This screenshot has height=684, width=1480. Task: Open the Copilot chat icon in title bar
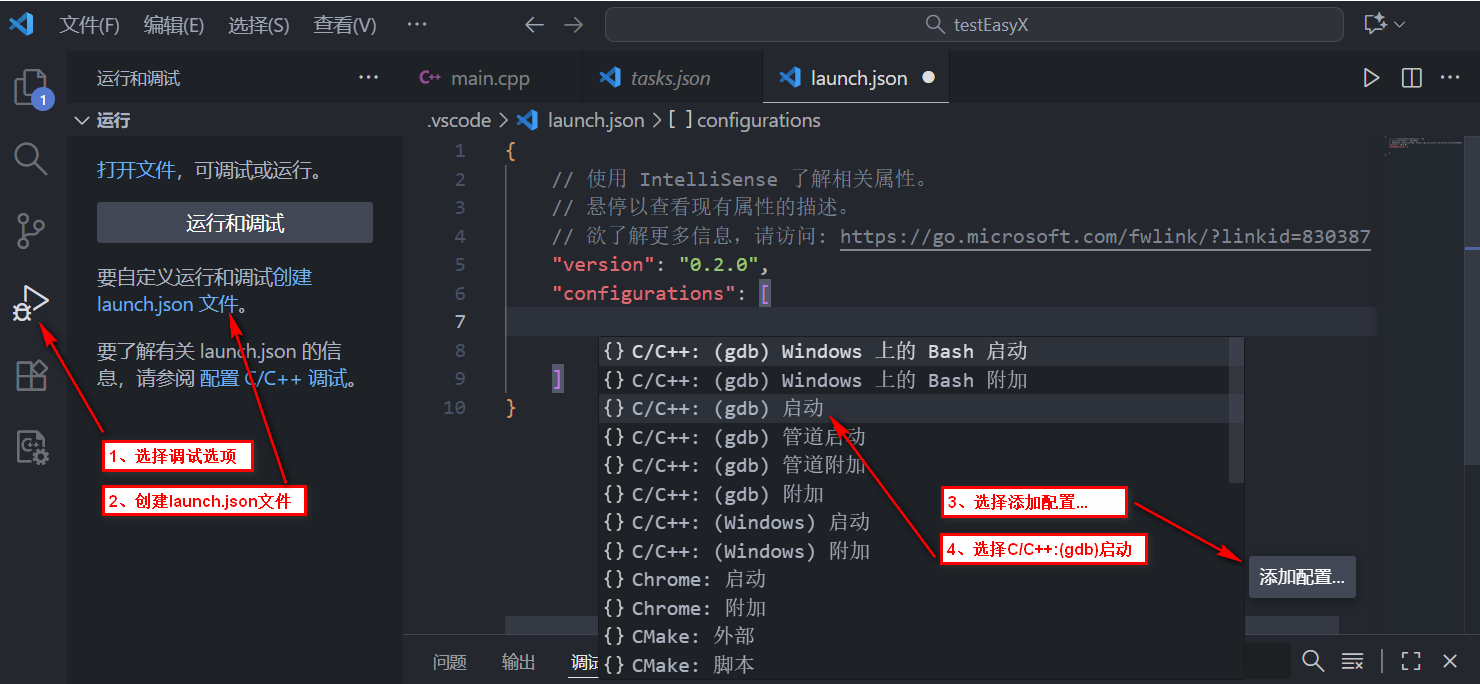click(x=1375, y=24)
